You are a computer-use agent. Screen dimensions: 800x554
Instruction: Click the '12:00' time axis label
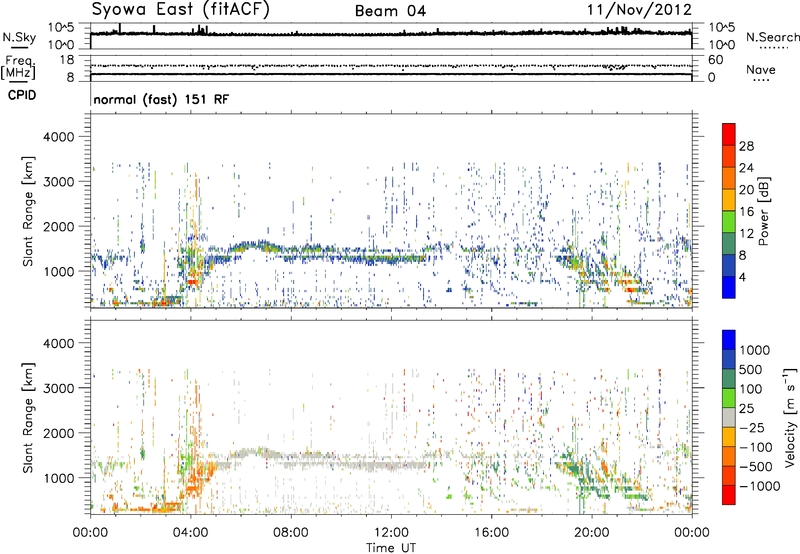click(391, 533)
